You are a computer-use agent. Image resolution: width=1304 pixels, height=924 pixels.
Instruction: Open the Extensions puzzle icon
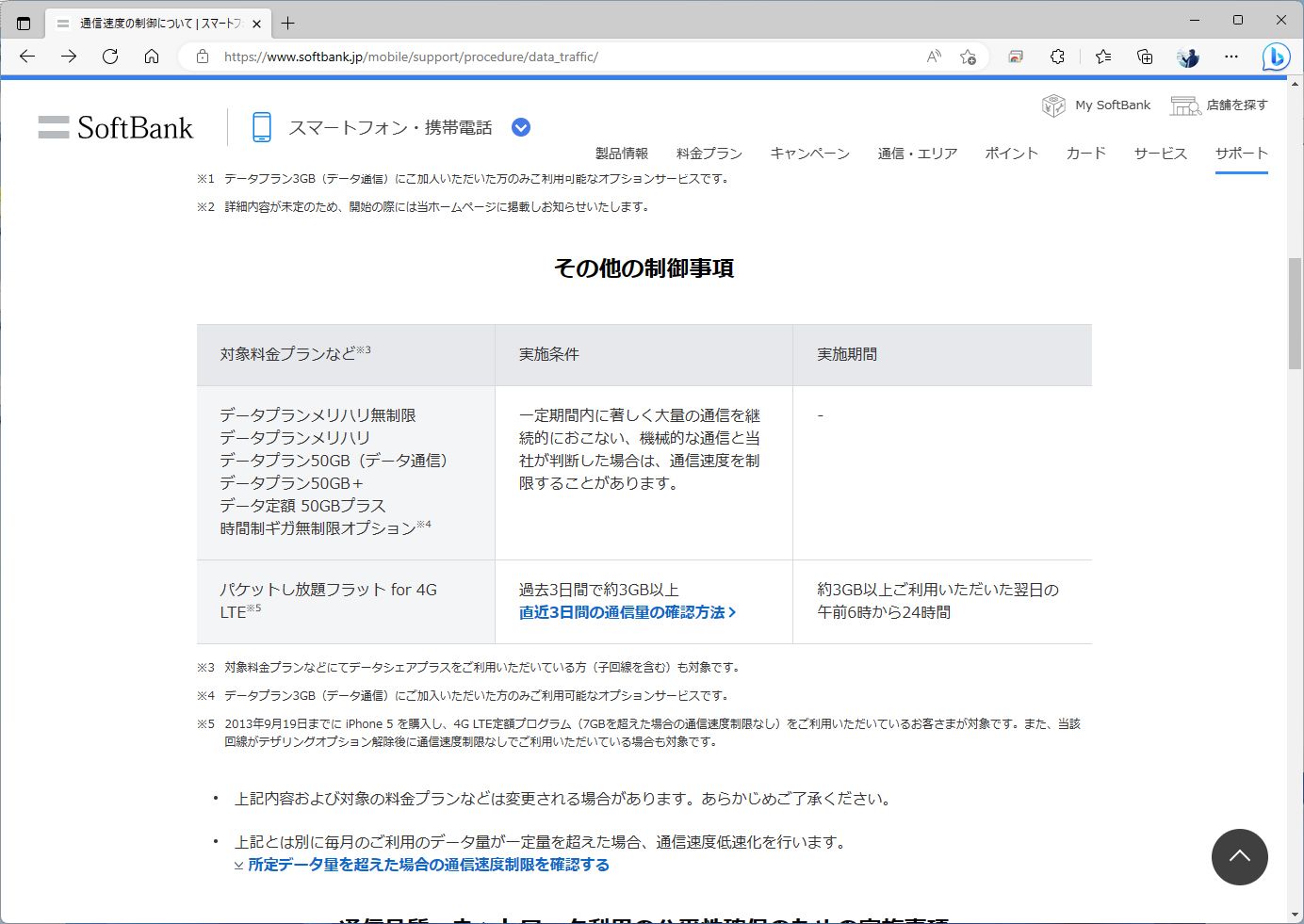tap(1057, 57)
